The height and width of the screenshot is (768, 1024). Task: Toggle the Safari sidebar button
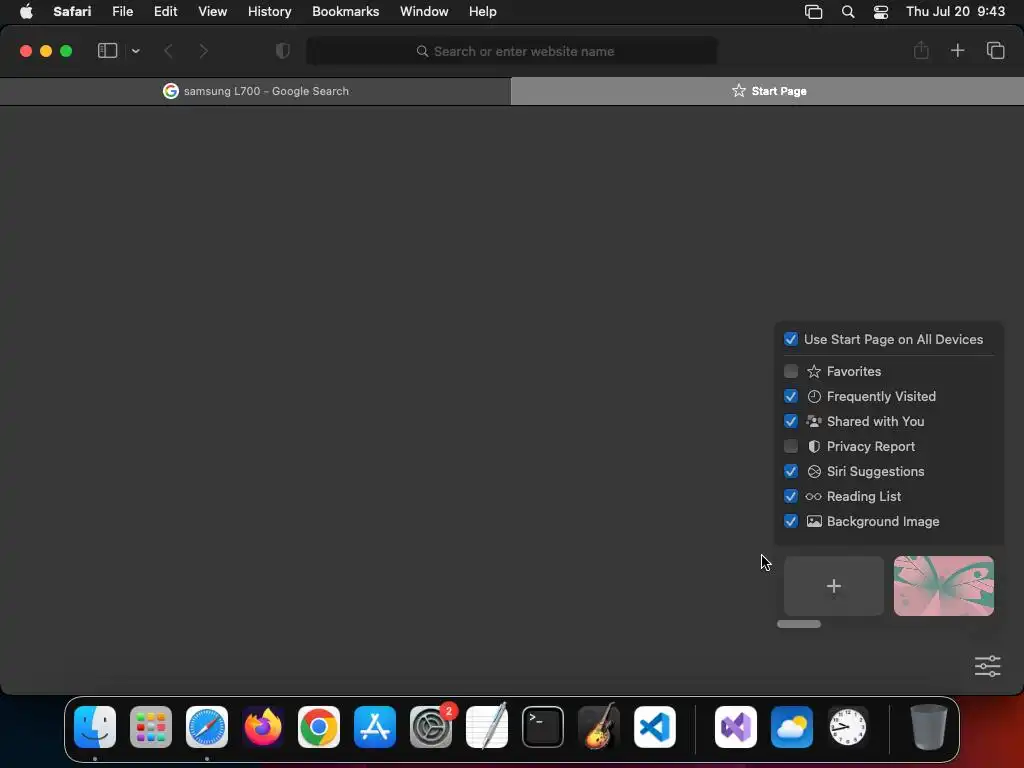(x=107, y=50)
